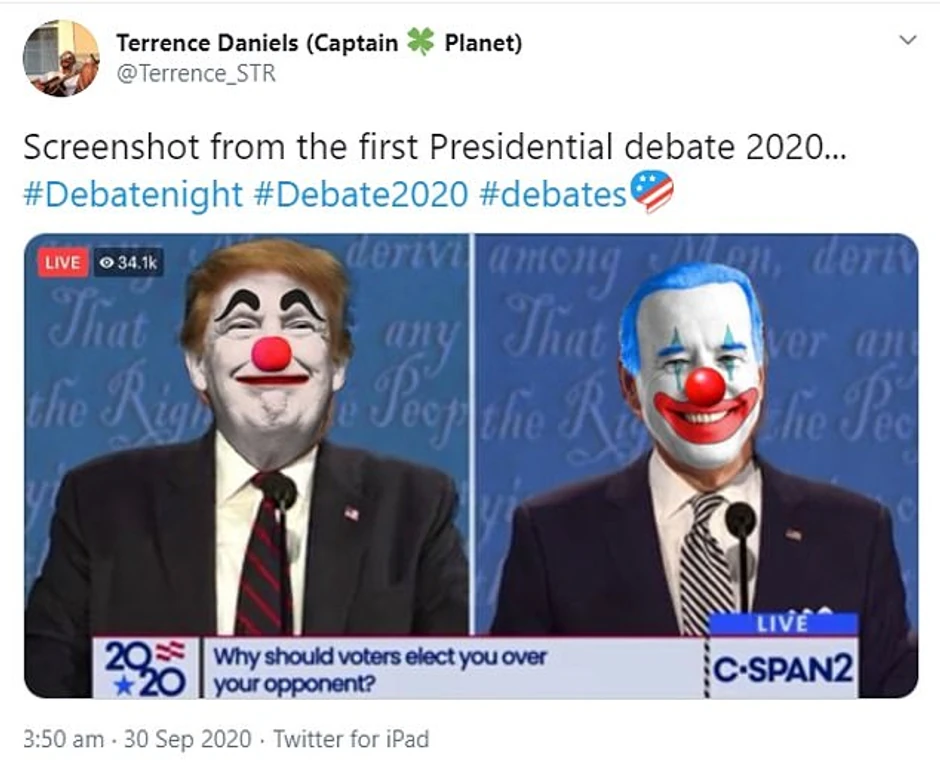Click the 2020 election logo in banner

145,667
